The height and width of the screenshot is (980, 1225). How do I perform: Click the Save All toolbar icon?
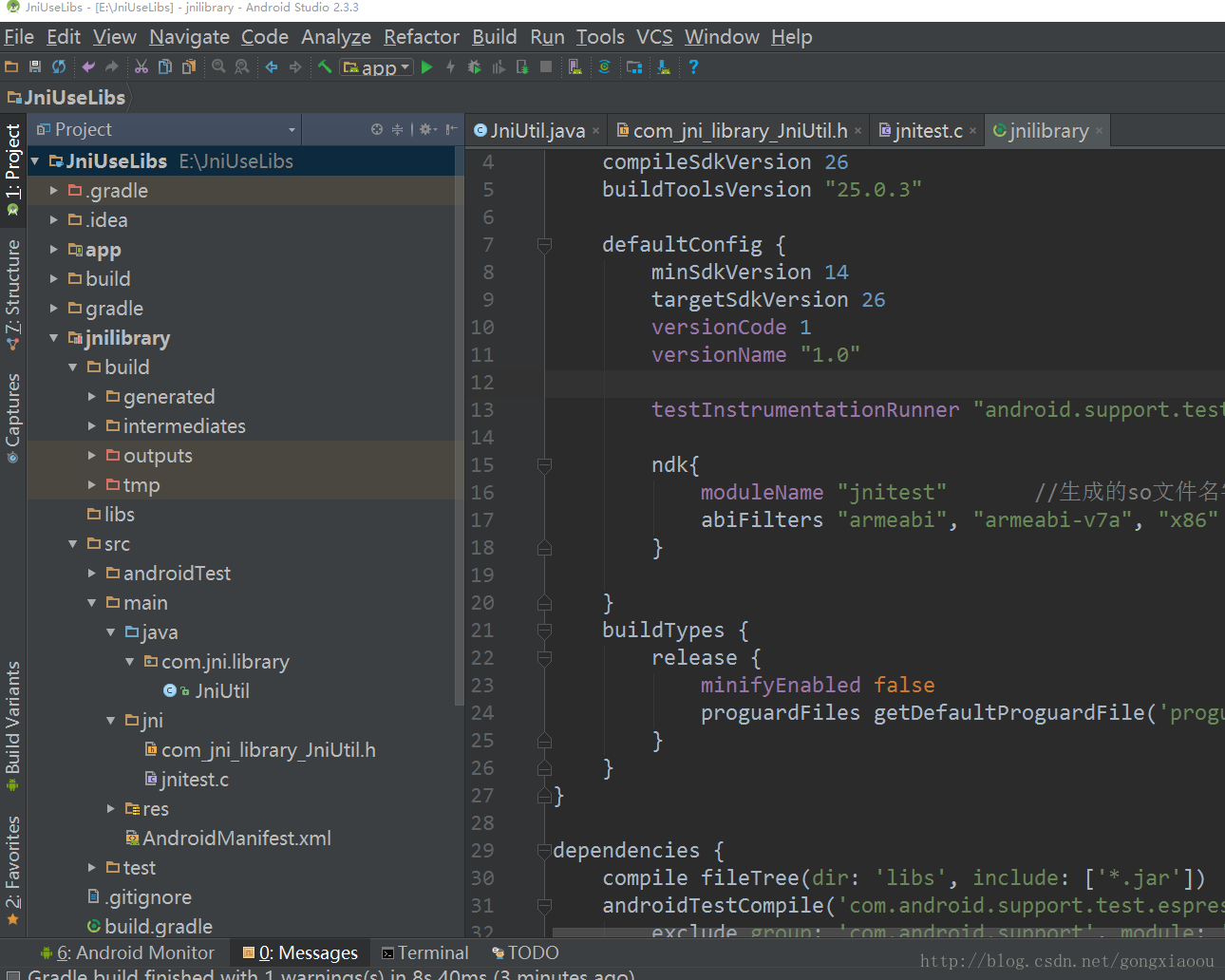point(35,66)
